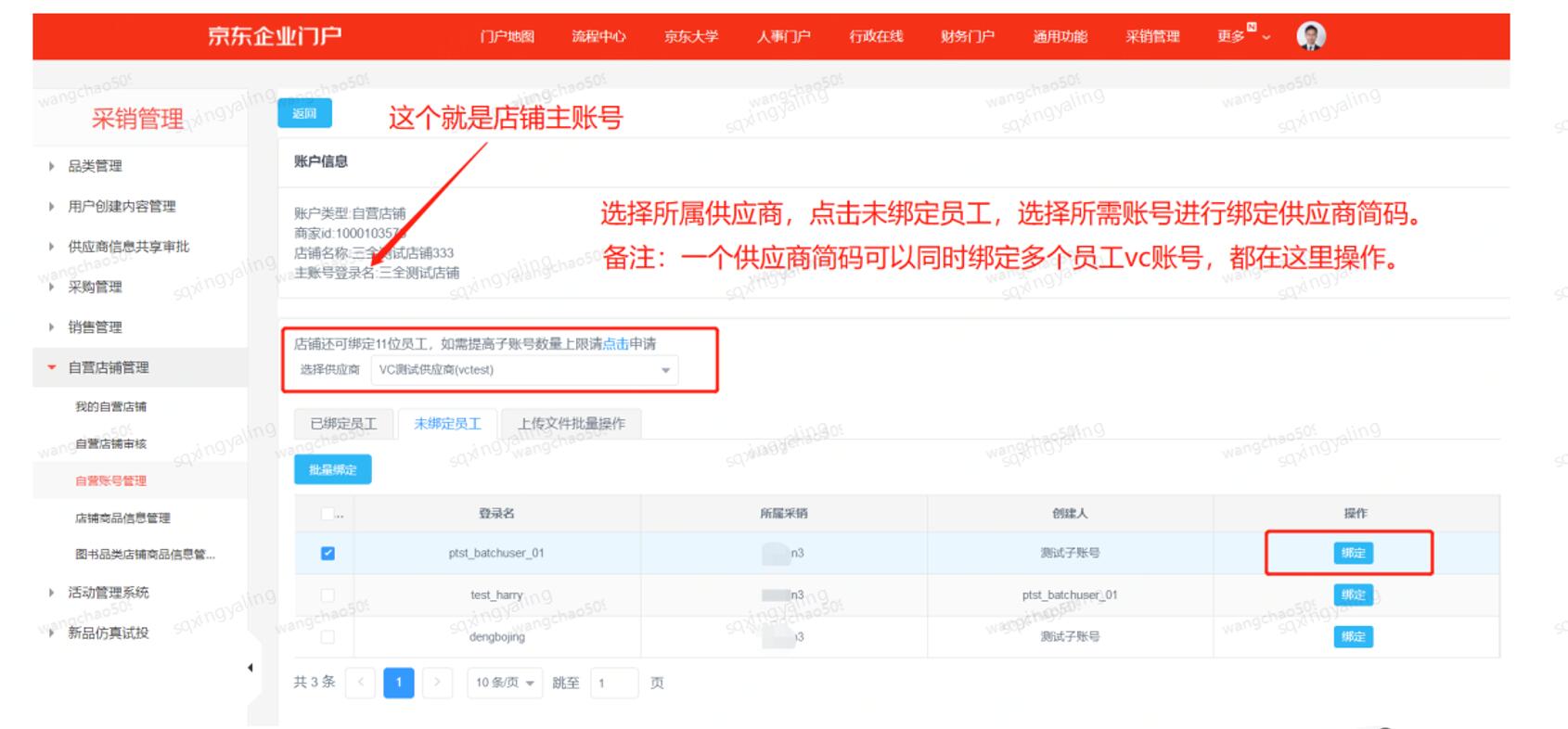Expand 供应商信息共享审批 in the sidebar
The height and width of the screenshot is (729, 1568).
point(128,246)
